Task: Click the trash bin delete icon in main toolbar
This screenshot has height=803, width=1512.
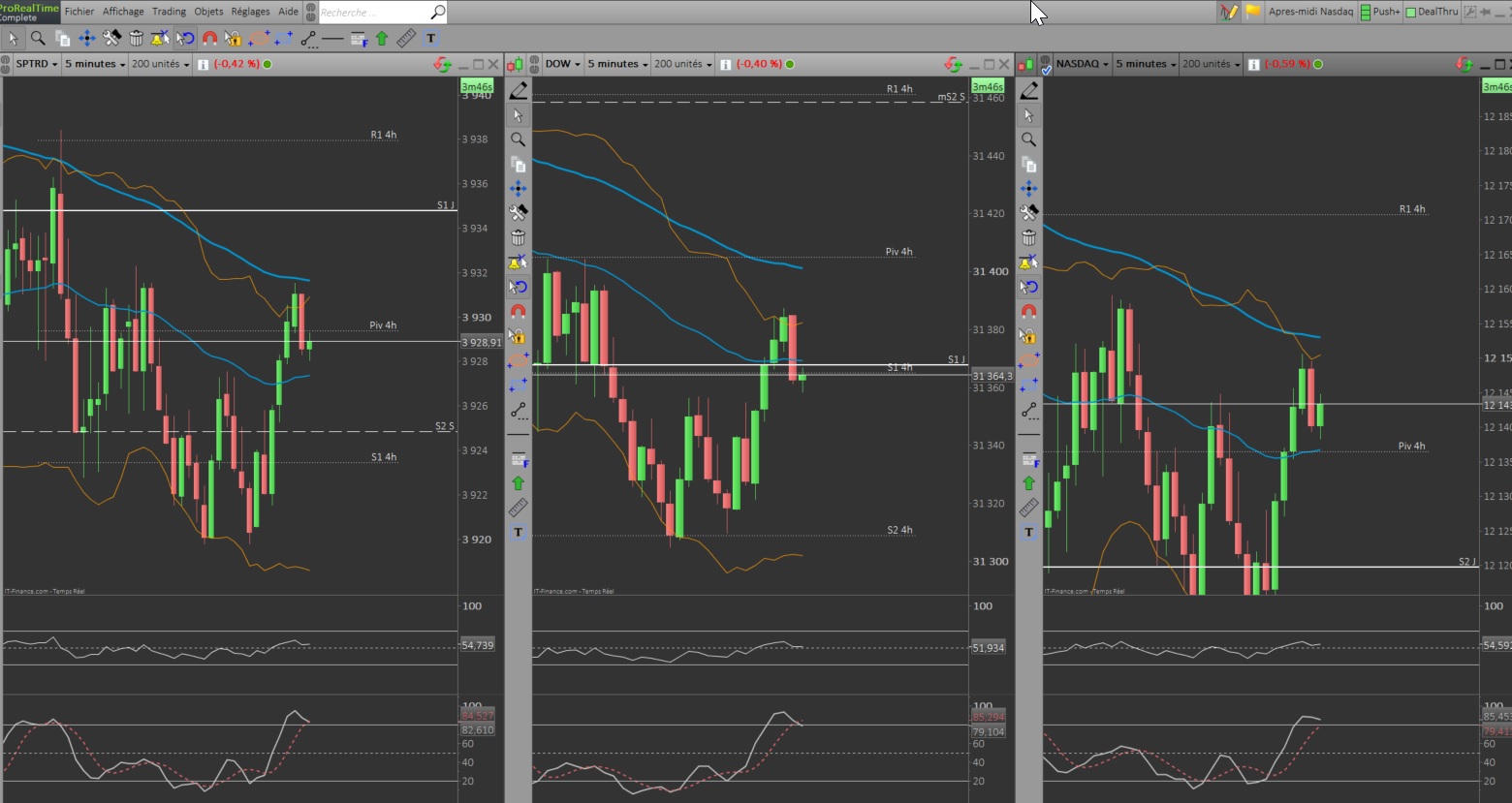Action: point(137,38)
